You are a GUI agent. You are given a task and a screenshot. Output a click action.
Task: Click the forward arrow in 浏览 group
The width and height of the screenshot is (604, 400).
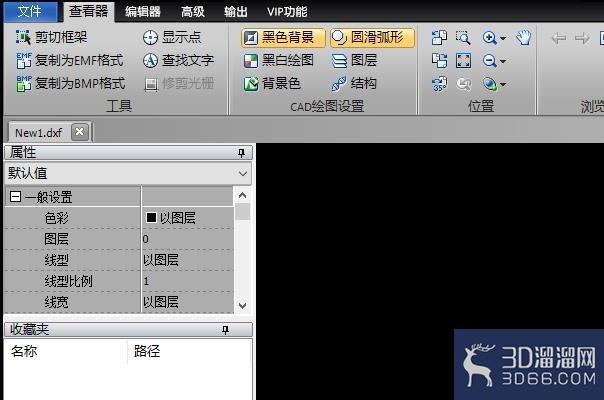(x=582, y=38)
